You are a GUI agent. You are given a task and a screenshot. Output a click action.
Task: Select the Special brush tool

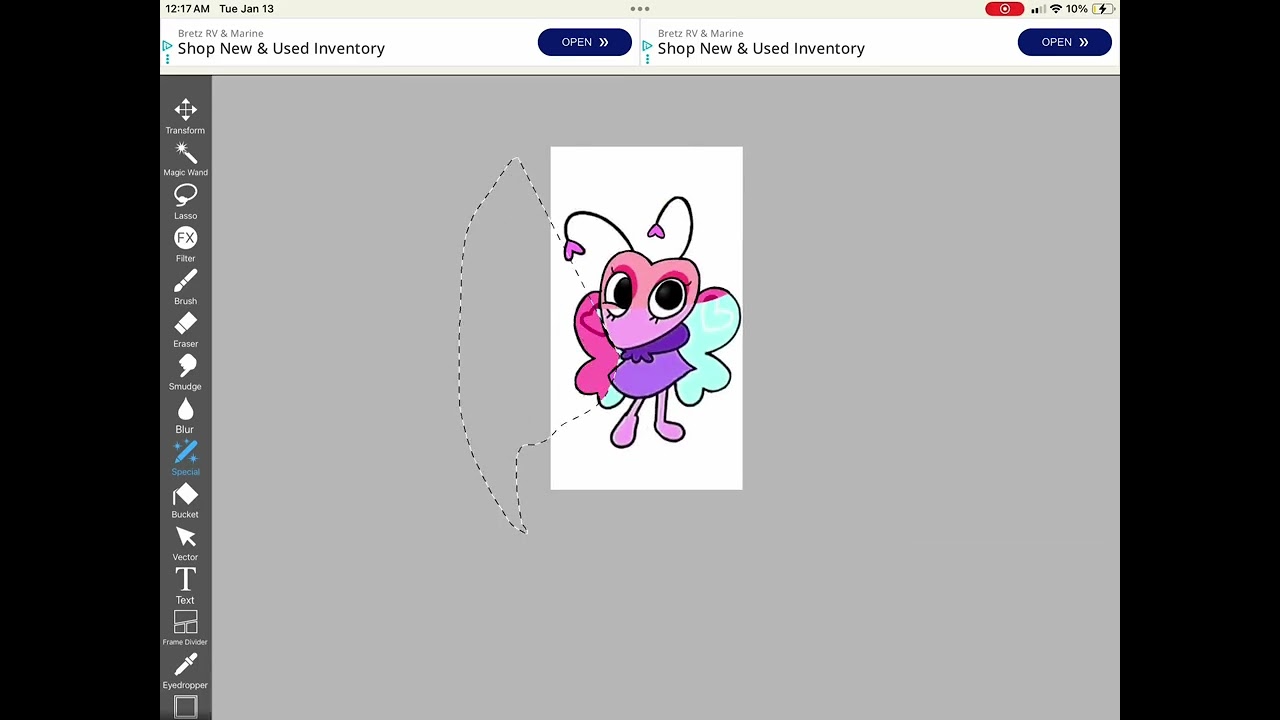coord(185,458)
